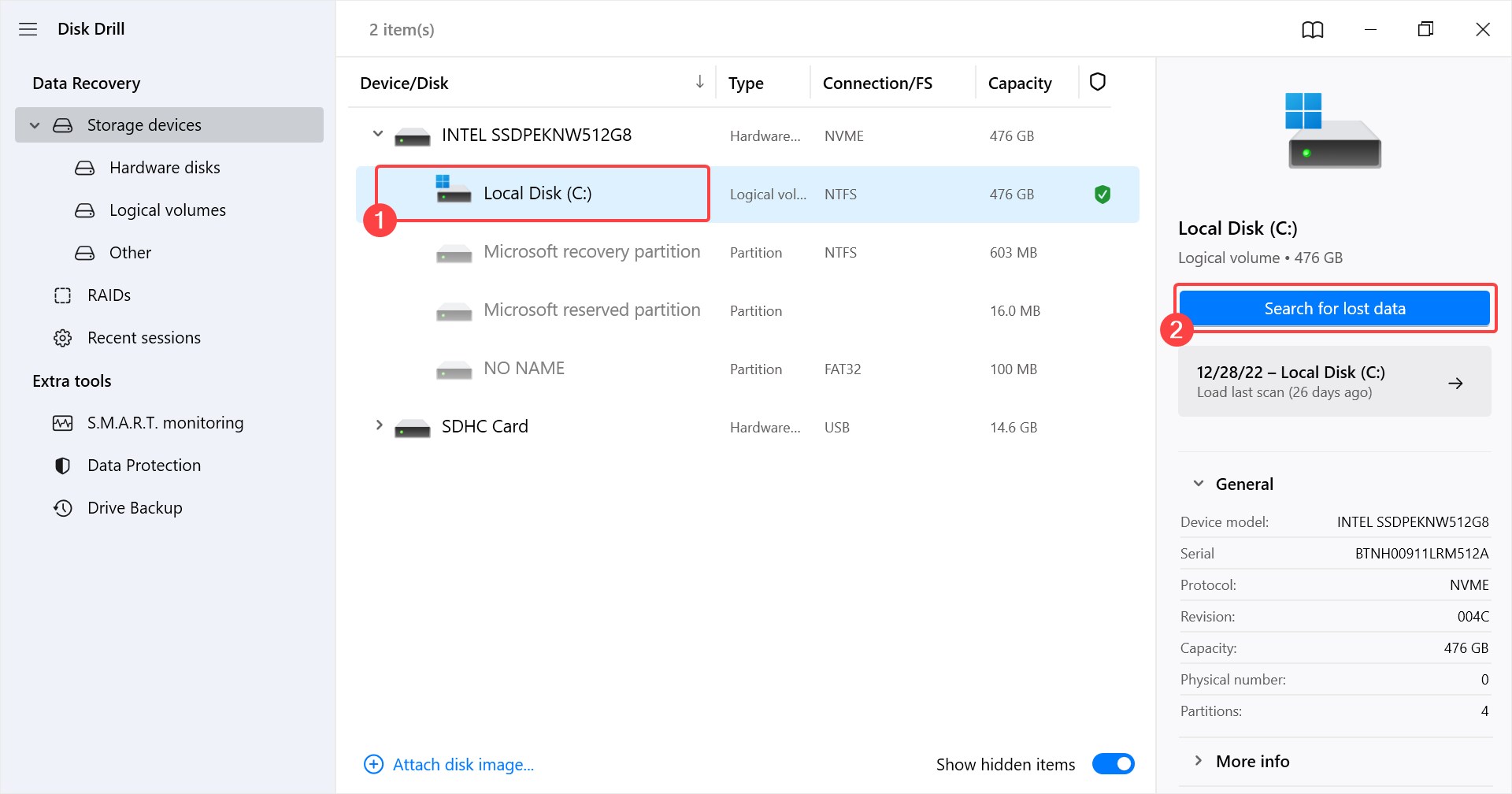Click the large Windows drive image in details panel
The height and width of the screenshot is (794, 1512).
tap(1334, 131)
